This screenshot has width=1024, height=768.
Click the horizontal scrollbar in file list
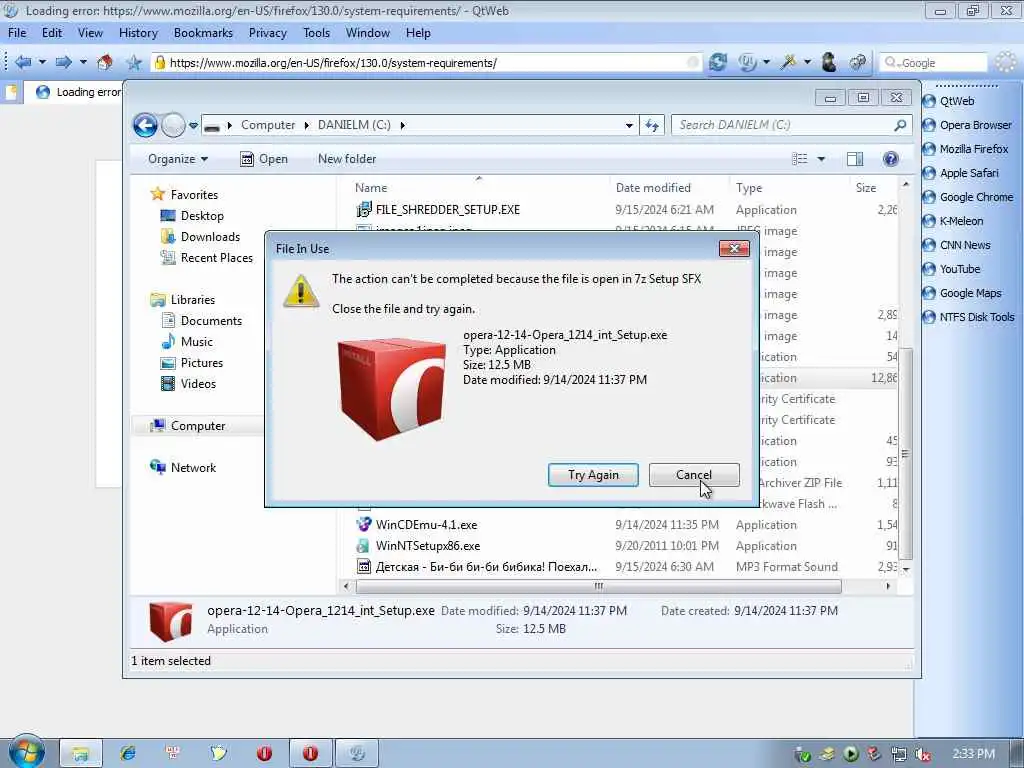(598, 586)
